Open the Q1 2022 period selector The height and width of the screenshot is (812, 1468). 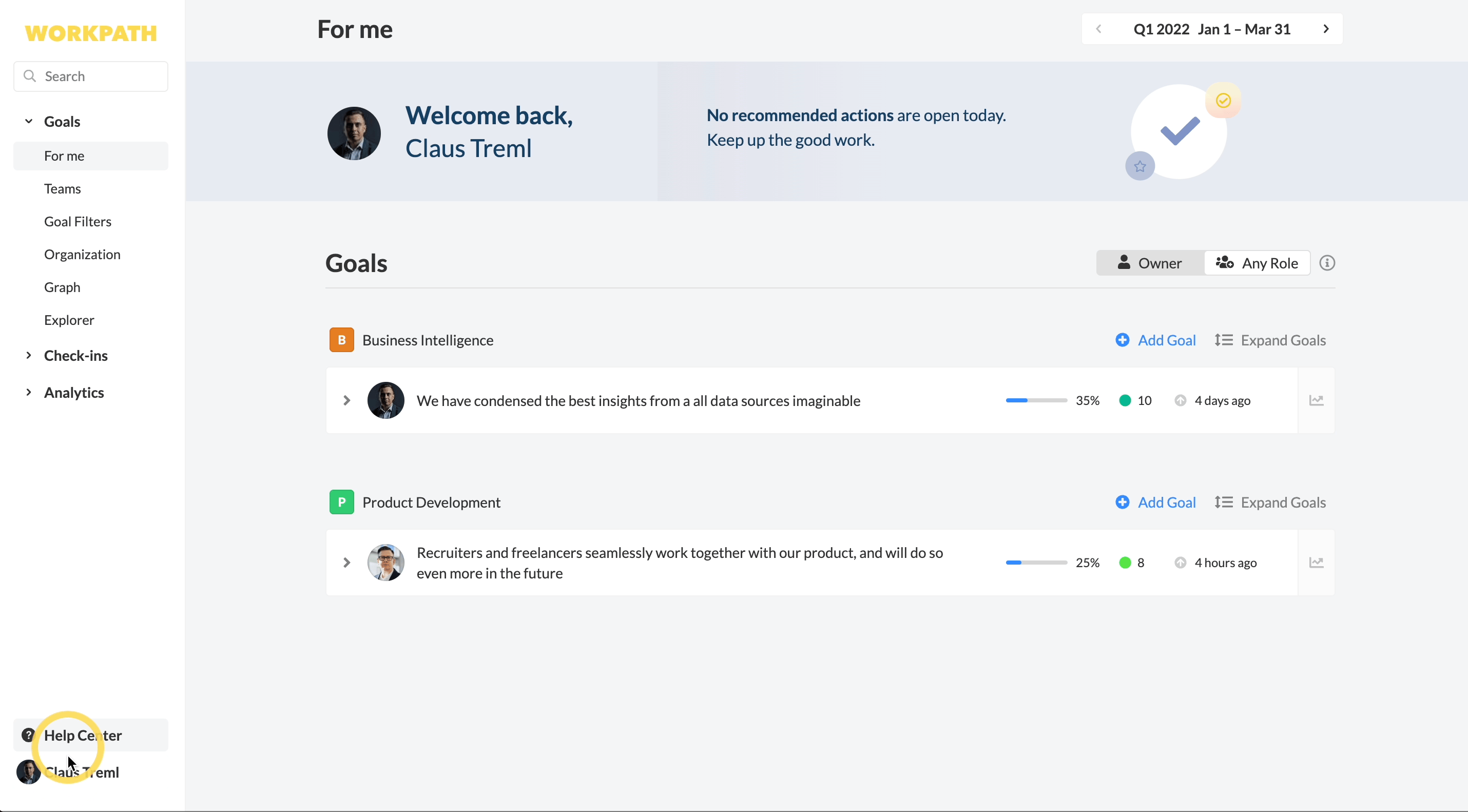(x=1212, y=29)
